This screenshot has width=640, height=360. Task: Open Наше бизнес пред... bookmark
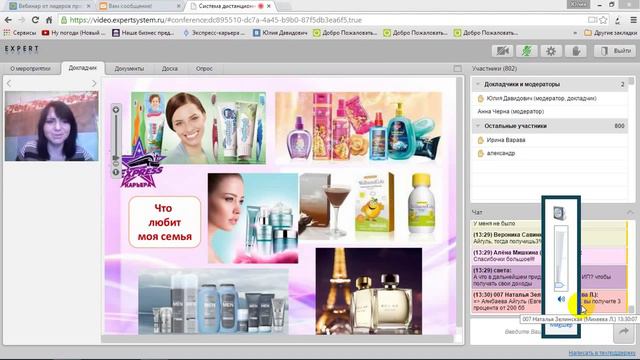point(143,33)
